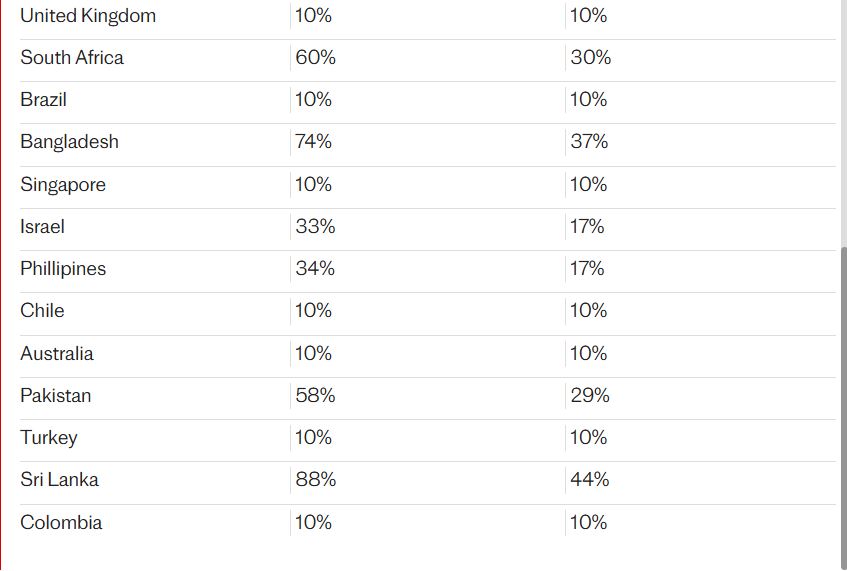This screenshot has width=847, height=571.
Task: Click the Colombia country name
Action: (61, 523)
